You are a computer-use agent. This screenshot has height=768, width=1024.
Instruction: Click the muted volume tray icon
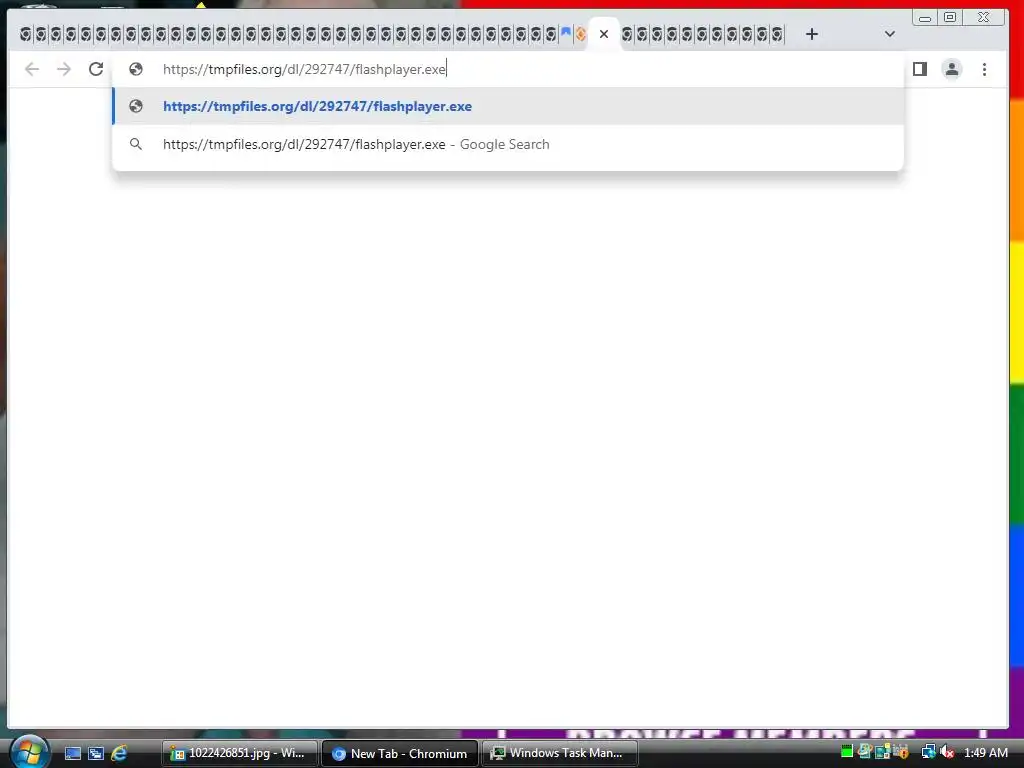[947, 752]
